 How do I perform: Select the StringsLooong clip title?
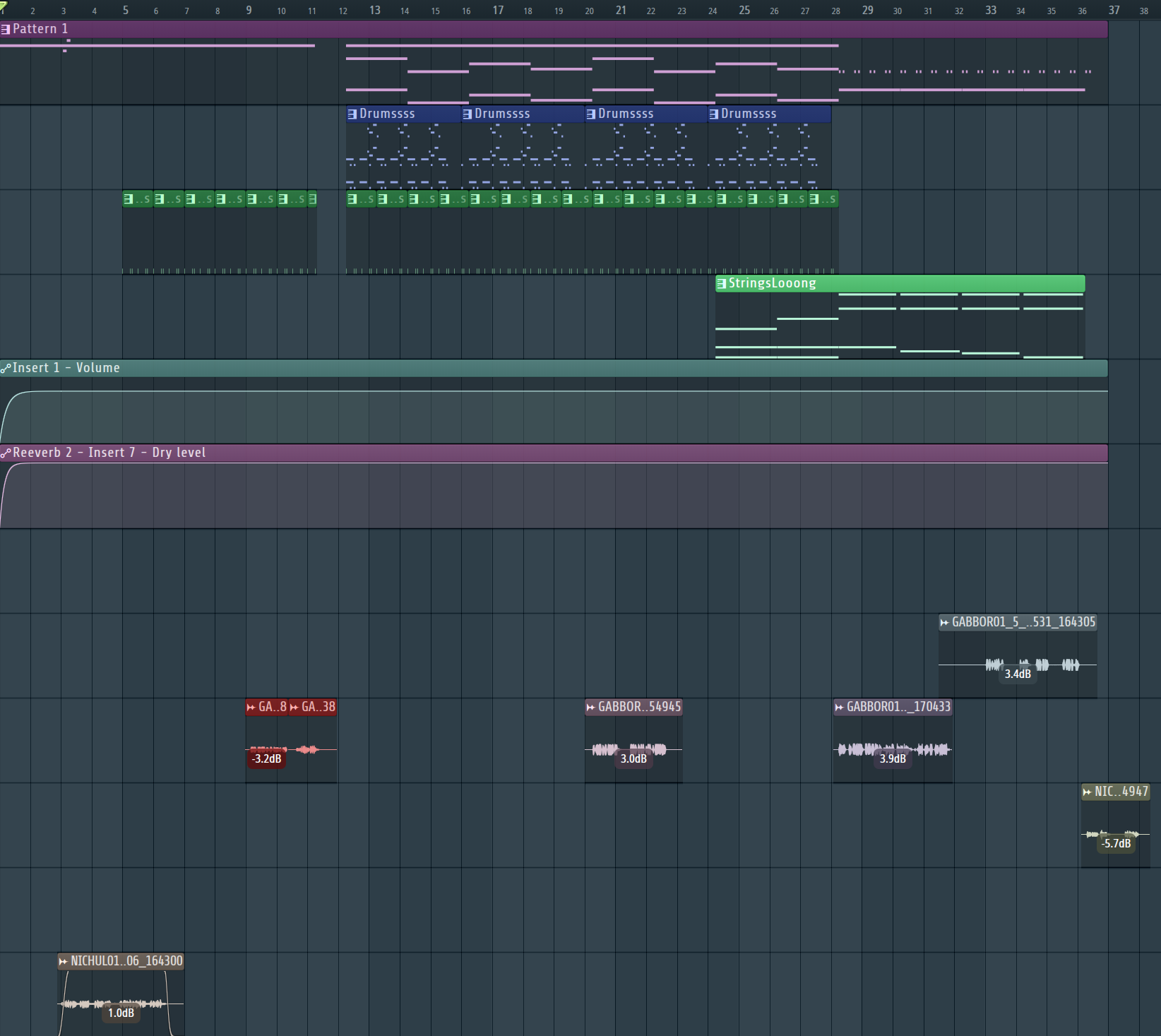(x=772, y=283)
